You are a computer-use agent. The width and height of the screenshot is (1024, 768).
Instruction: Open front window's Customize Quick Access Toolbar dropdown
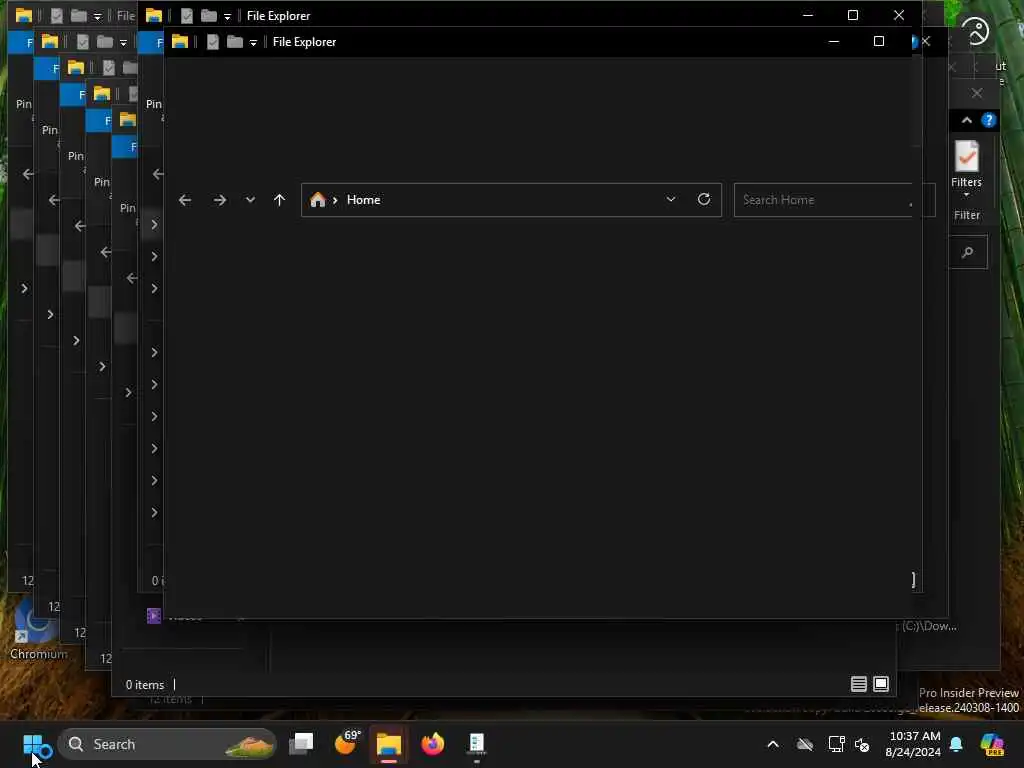[x=253, y=43]
